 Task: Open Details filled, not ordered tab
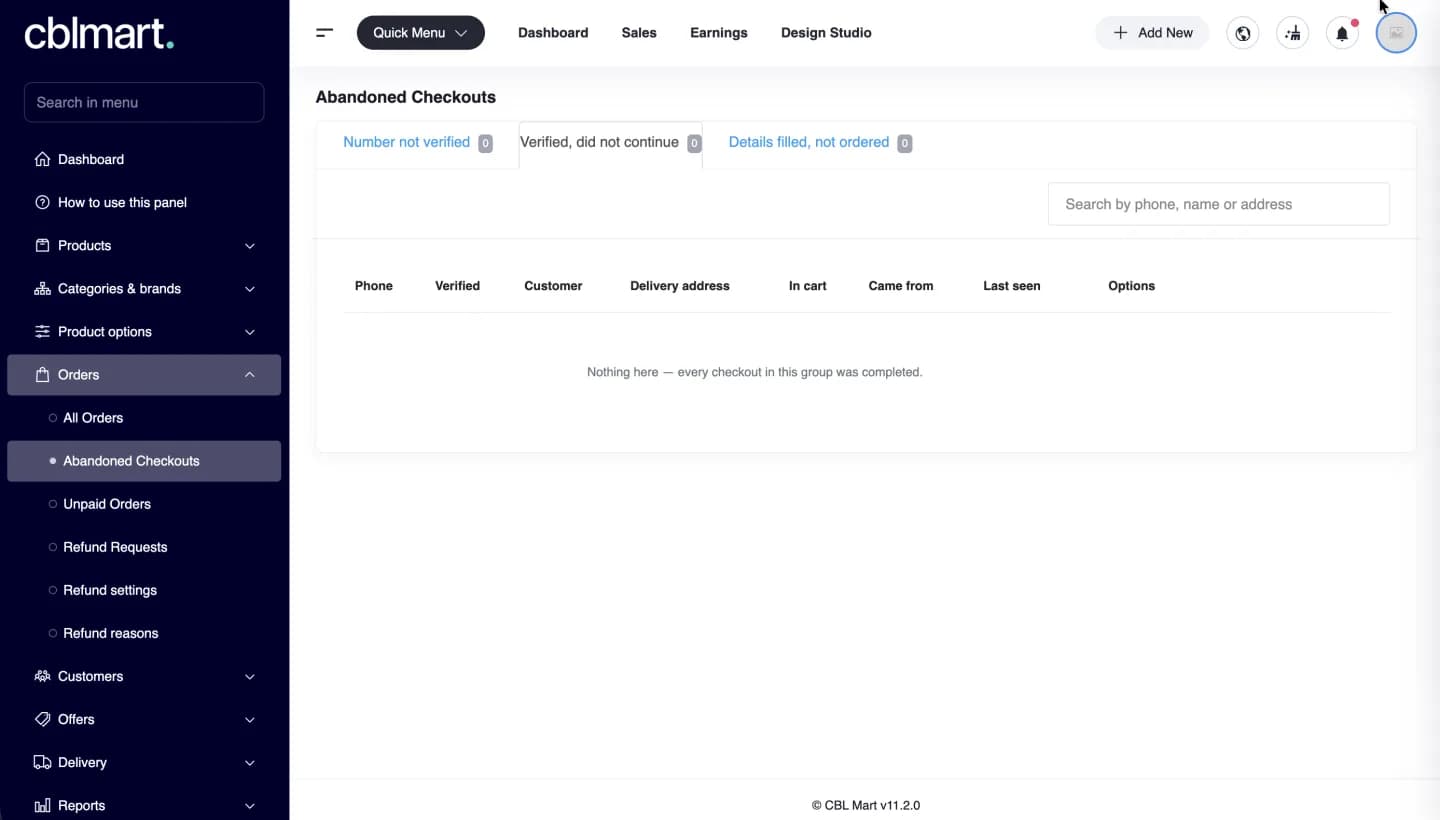point(819,143)
